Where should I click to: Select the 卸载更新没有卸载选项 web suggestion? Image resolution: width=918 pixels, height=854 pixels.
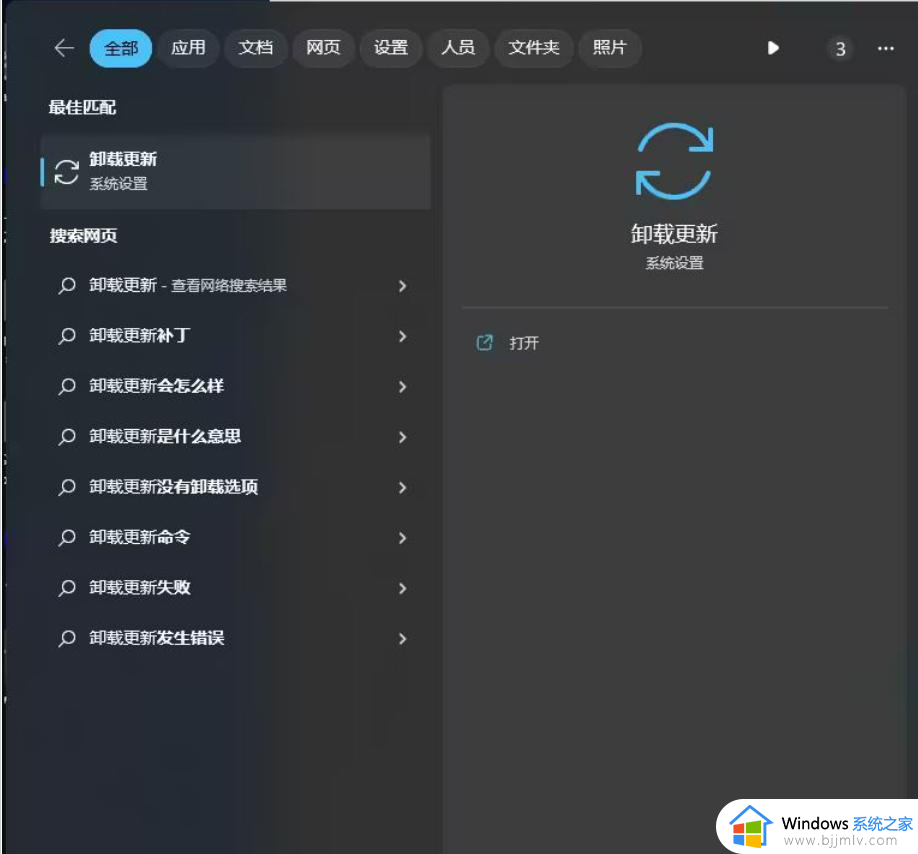coord(236,487)
